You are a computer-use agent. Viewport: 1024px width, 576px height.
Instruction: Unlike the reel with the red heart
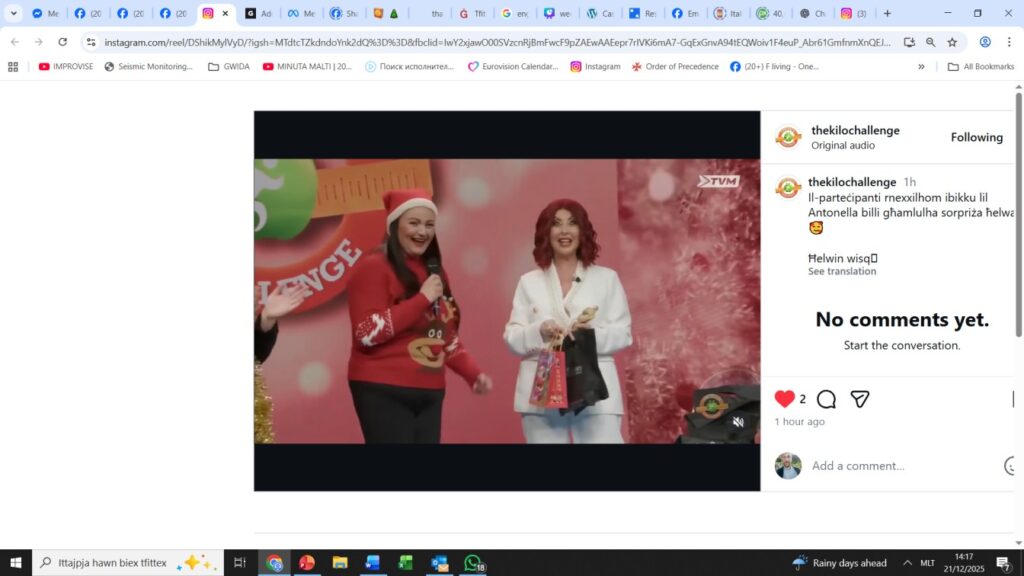coord(785,399)
